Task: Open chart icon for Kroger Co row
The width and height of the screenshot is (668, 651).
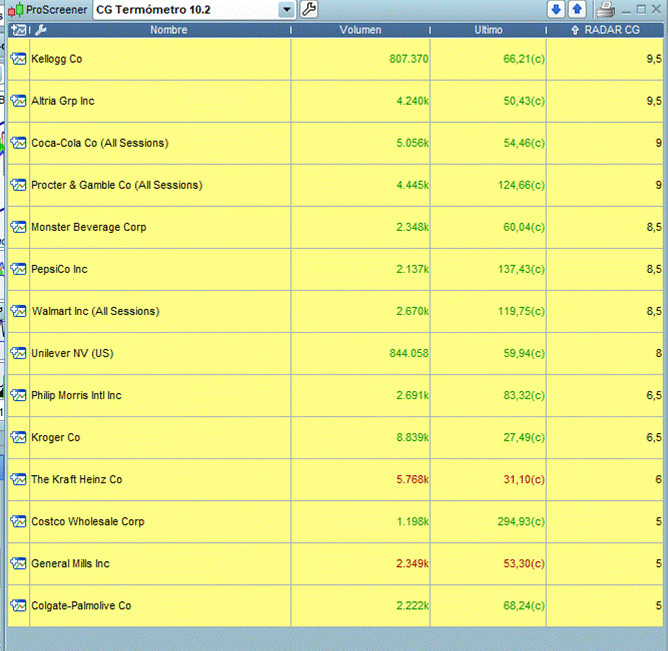Action: (x=18, y=437)
